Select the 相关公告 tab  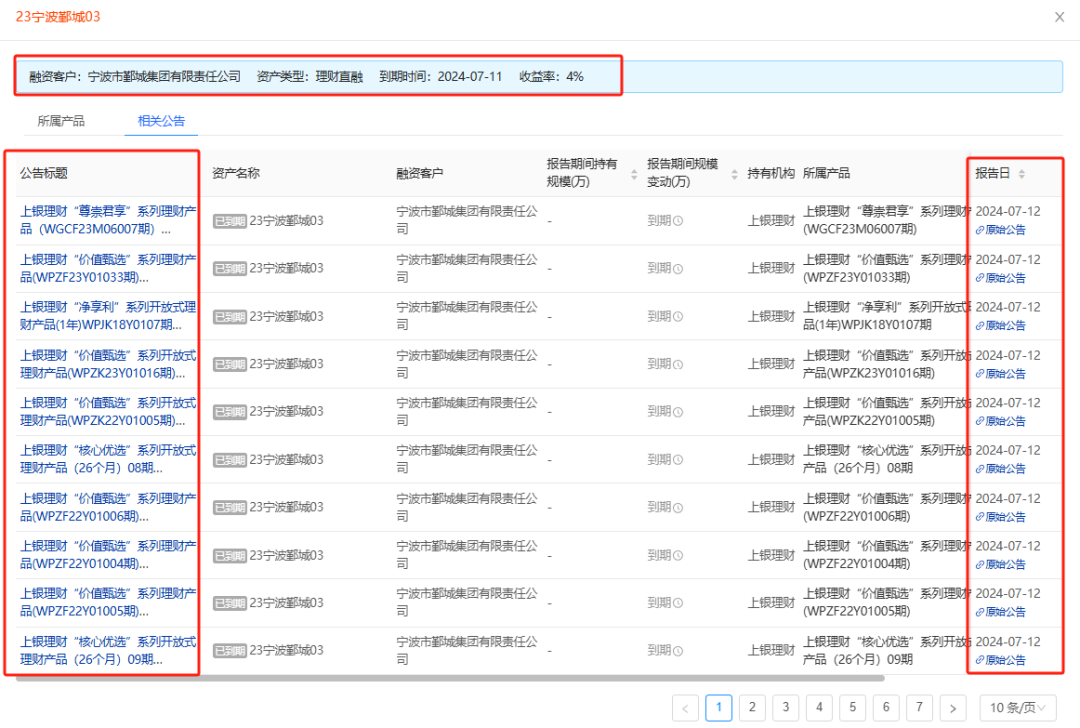point(160,121)
